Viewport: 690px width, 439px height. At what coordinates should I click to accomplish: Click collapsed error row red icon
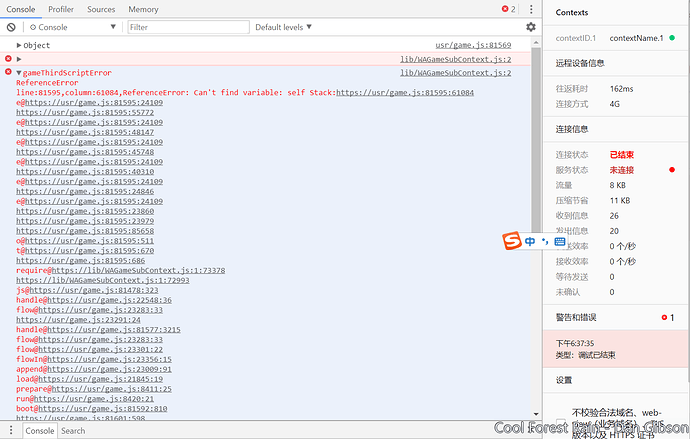pos(8,59)
